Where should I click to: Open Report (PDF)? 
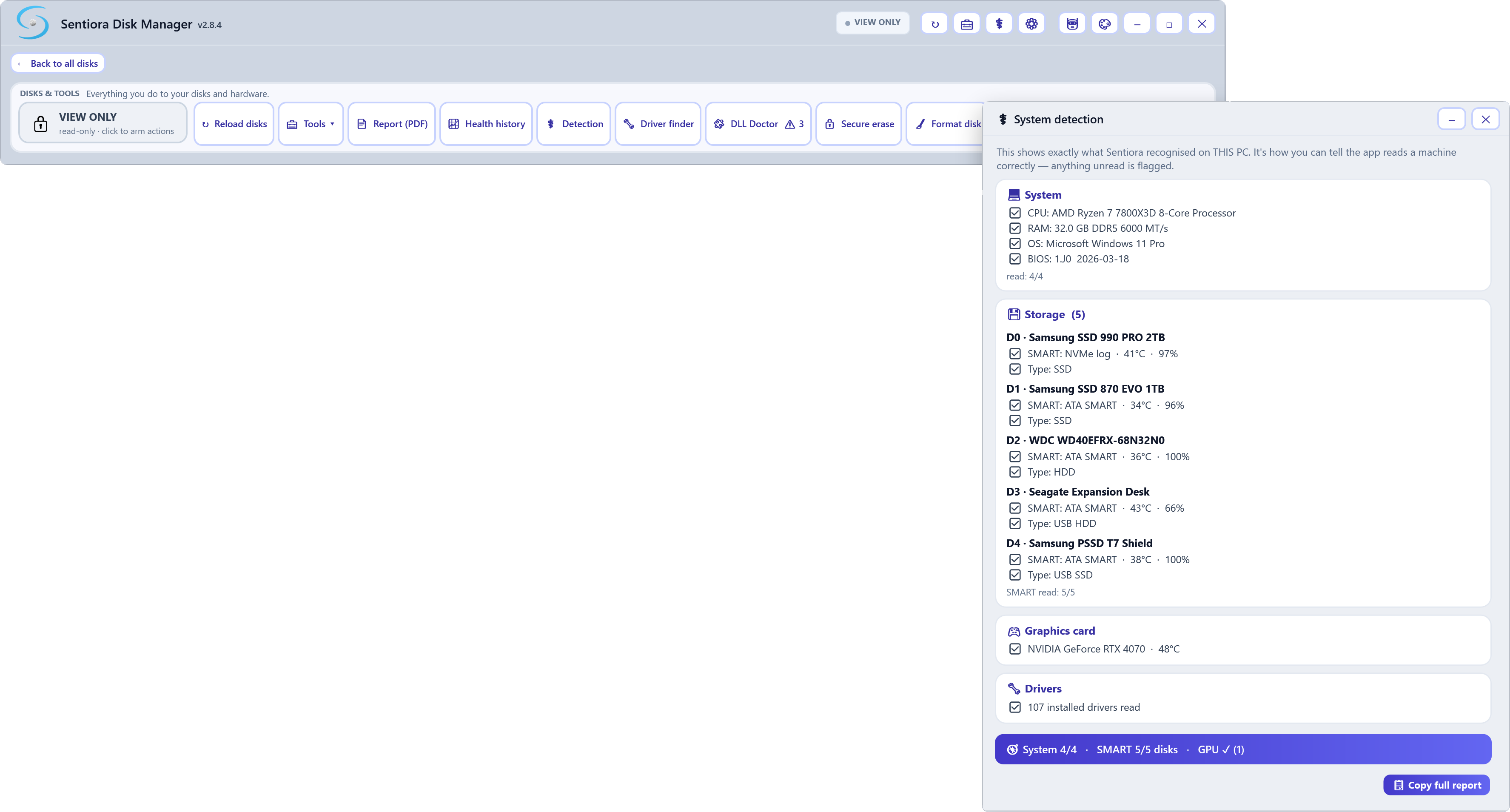[392, 124]
